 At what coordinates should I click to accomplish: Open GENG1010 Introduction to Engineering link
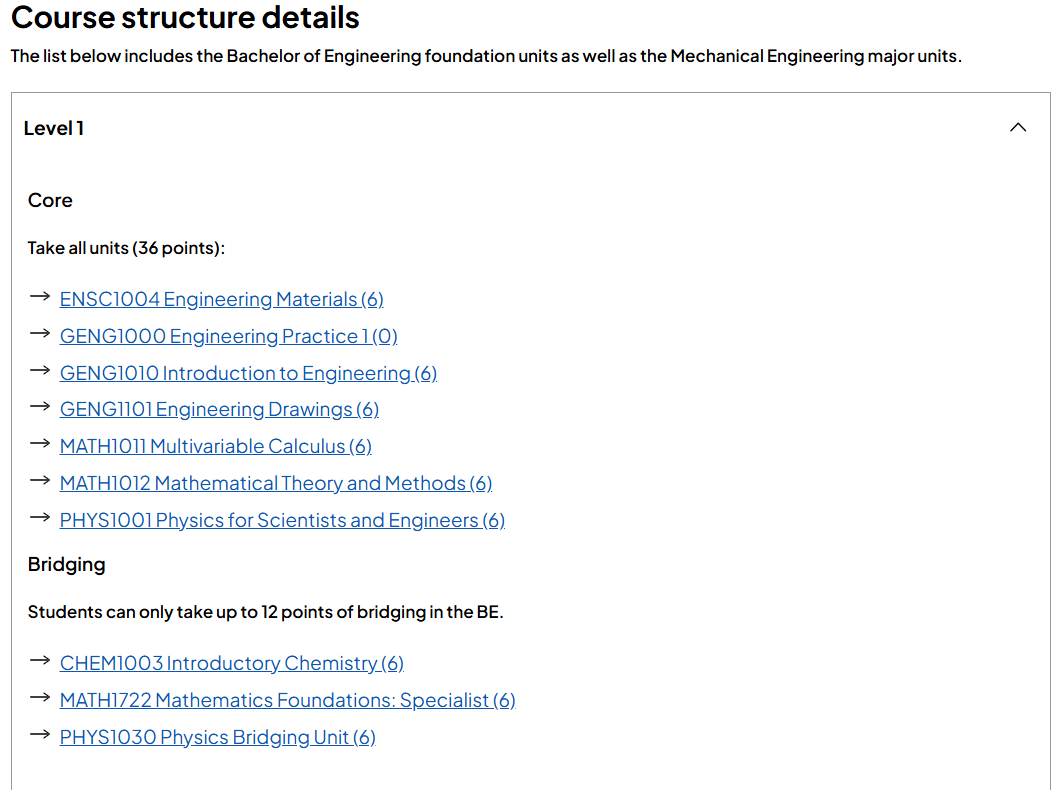point(248,373)
